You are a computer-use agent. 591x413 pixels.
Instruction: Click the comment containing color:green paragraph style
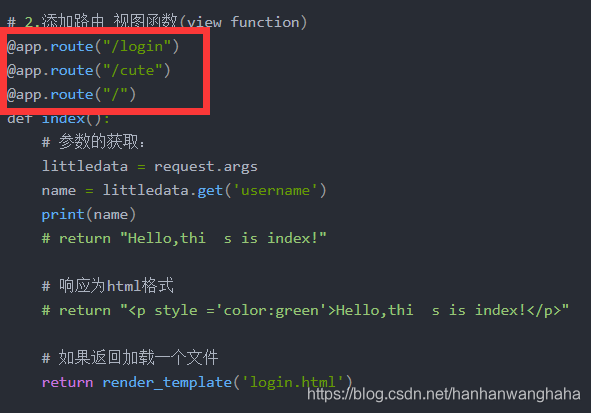pos(305,311)
